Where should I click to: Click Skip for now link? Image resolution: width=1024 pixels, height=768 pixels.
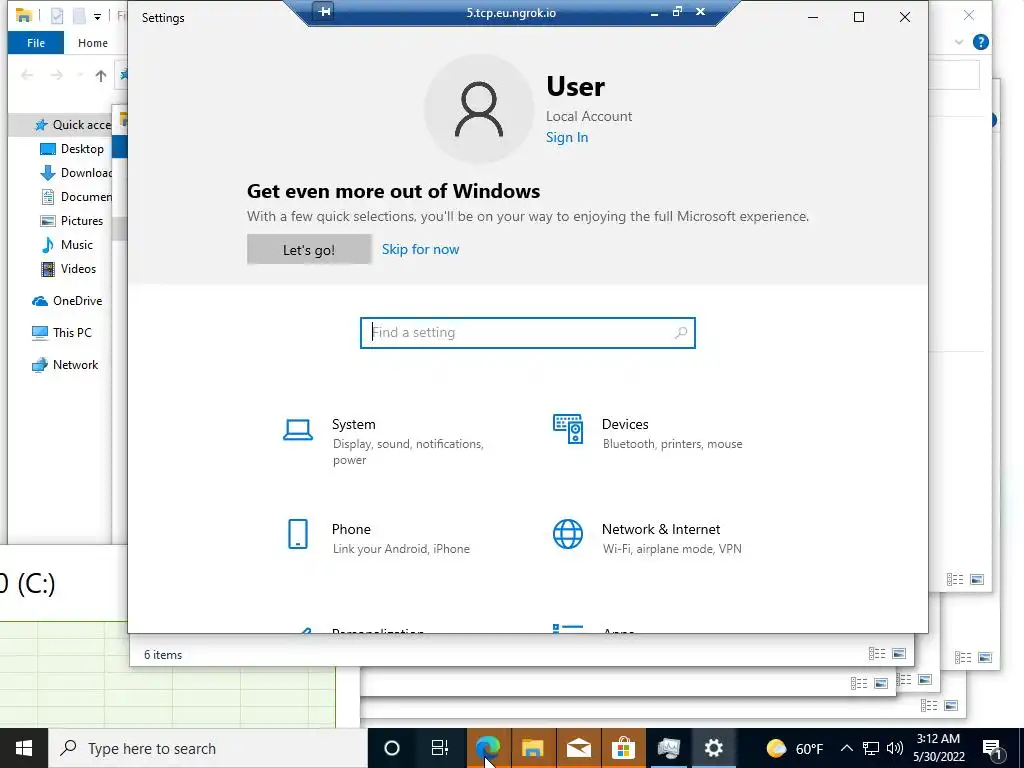(x=421, y=249)
